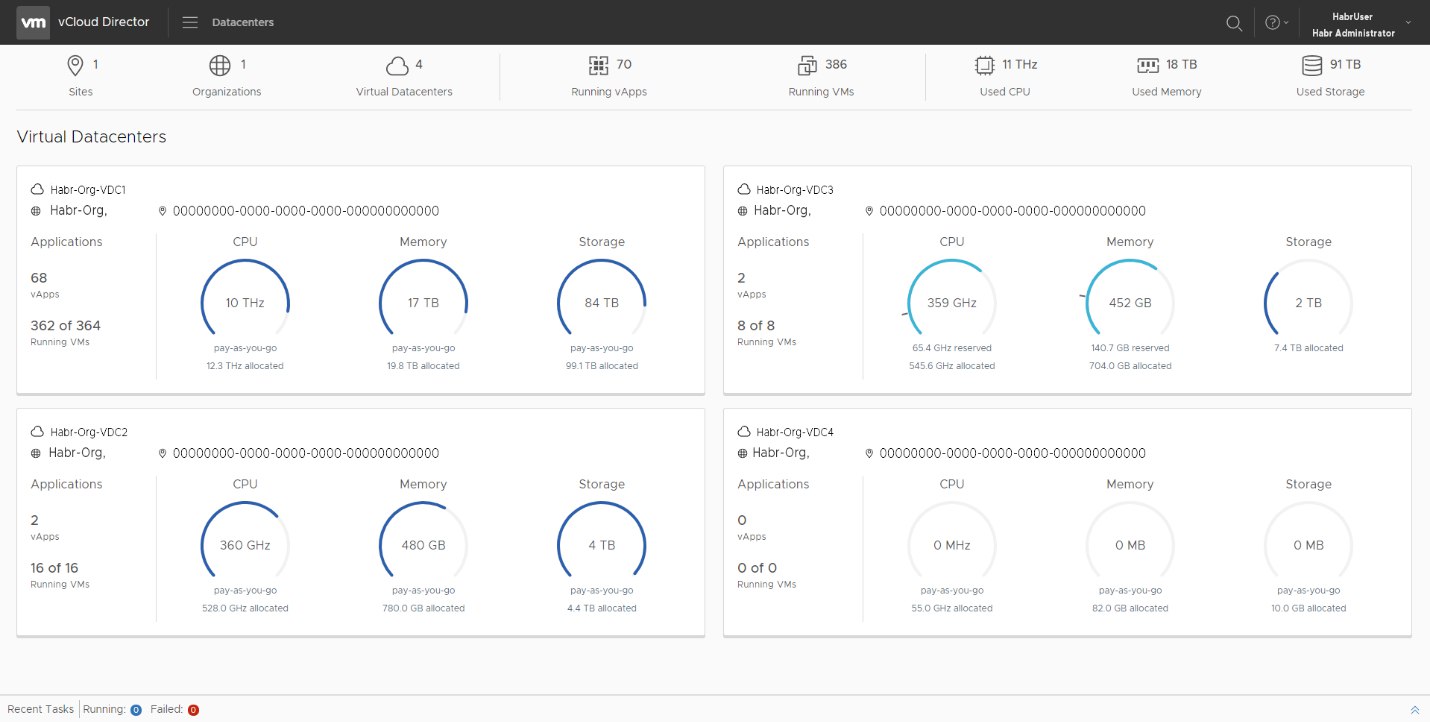Click the cloud icon beside Habr-Org-VDC3
1430x722 pixels.
(x=744, y=189)
